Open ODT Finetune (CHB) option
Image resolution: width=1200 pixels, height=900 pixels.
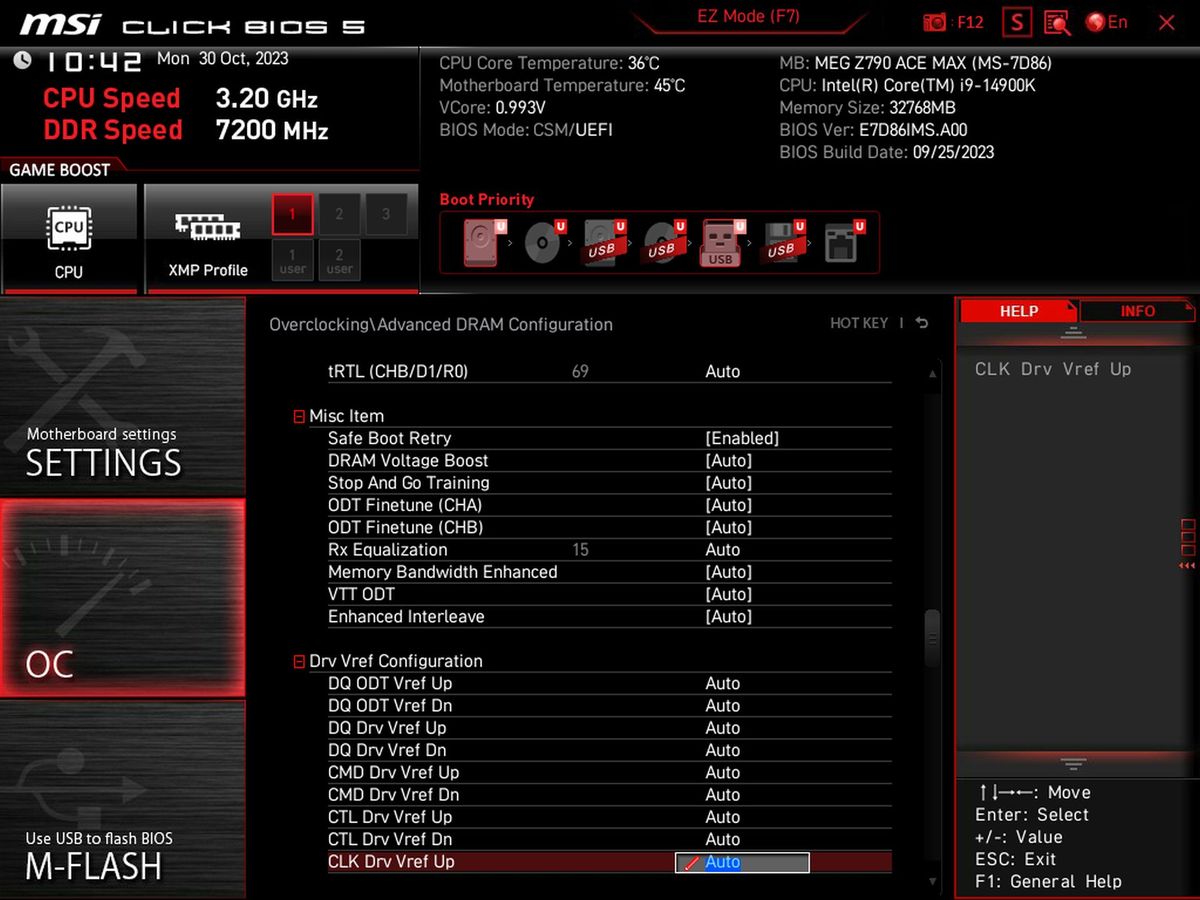609,527
